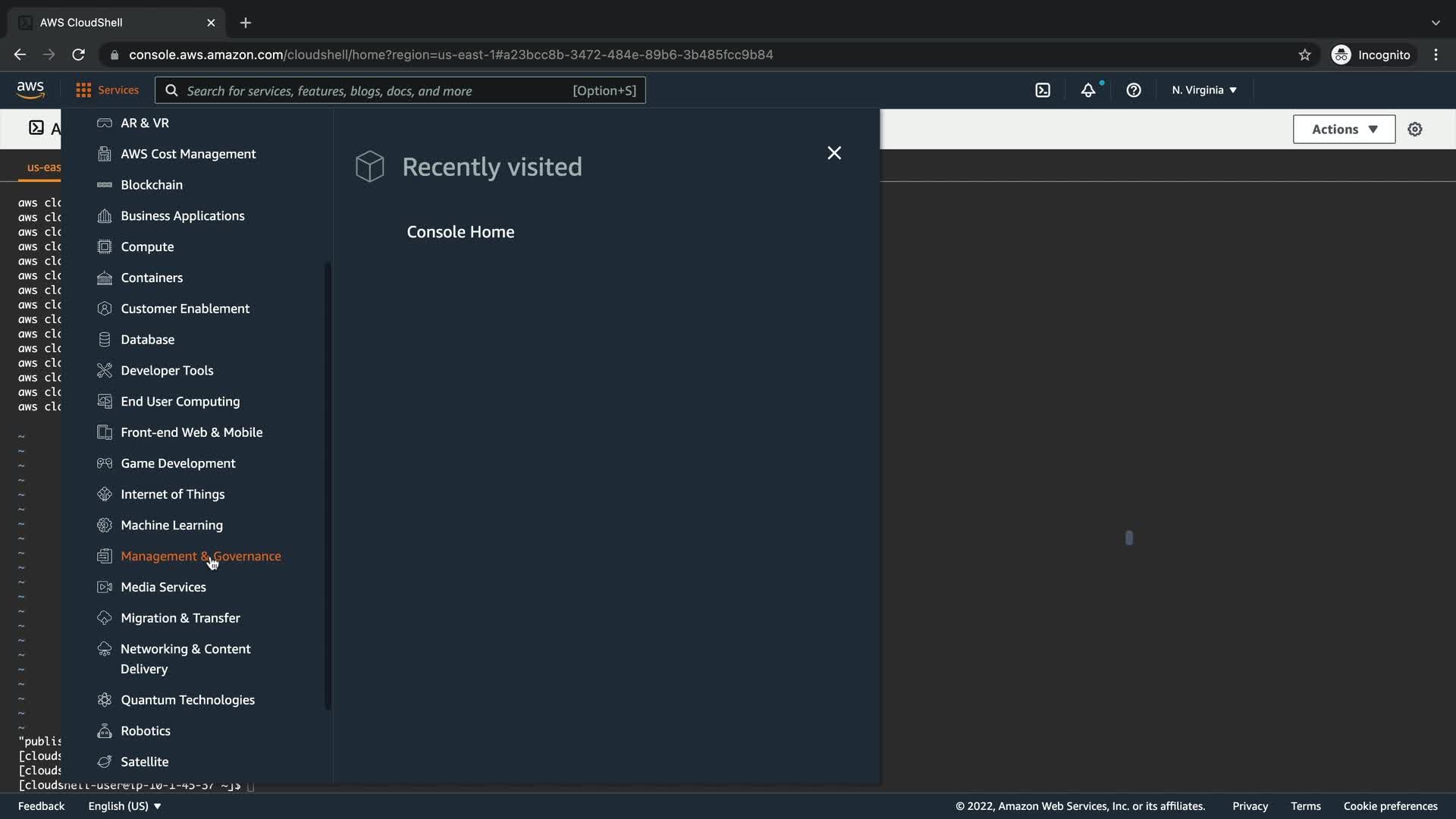Expand the Actions dropdown

pos(1344,130)
